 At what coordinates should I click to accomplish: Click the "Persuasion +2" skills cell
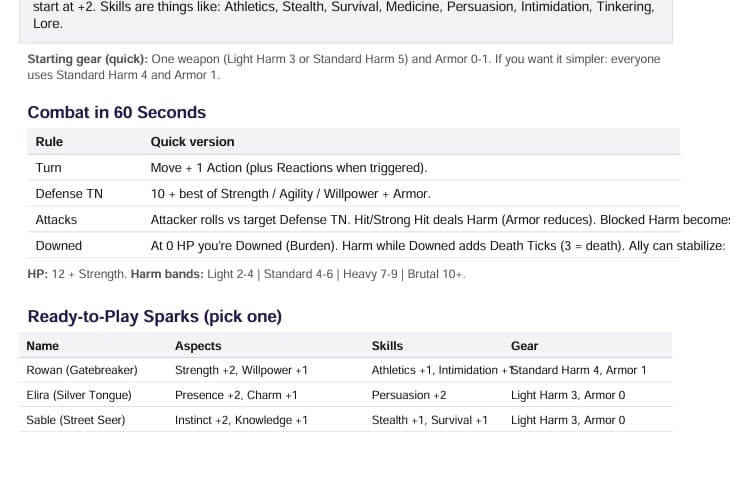click(409, 395)
